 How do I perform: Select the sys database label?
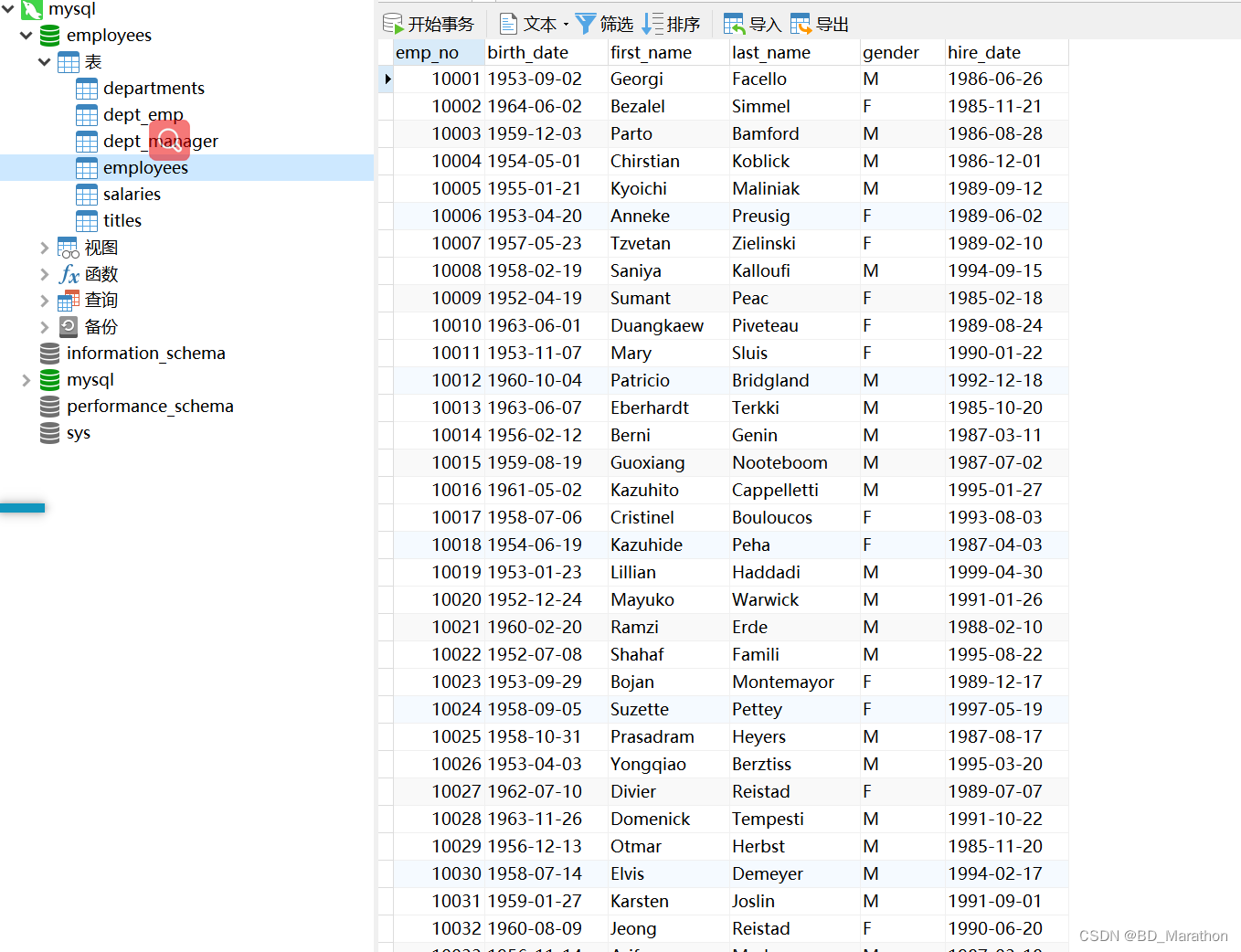point(79,433)
